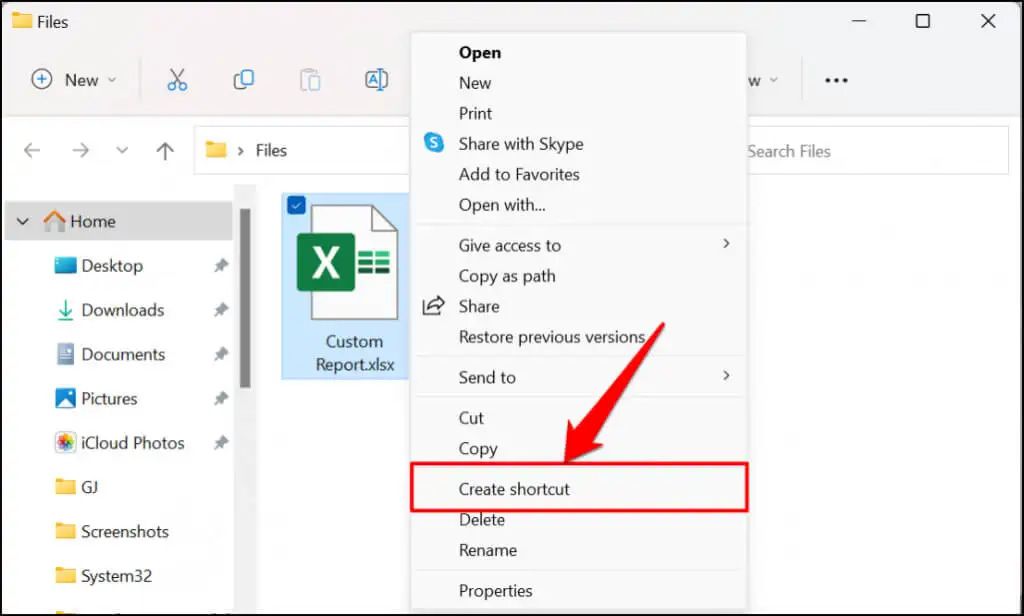1024x616 pixels.
Task: Click the Search Files input box
Action: [x=870, y=151]
